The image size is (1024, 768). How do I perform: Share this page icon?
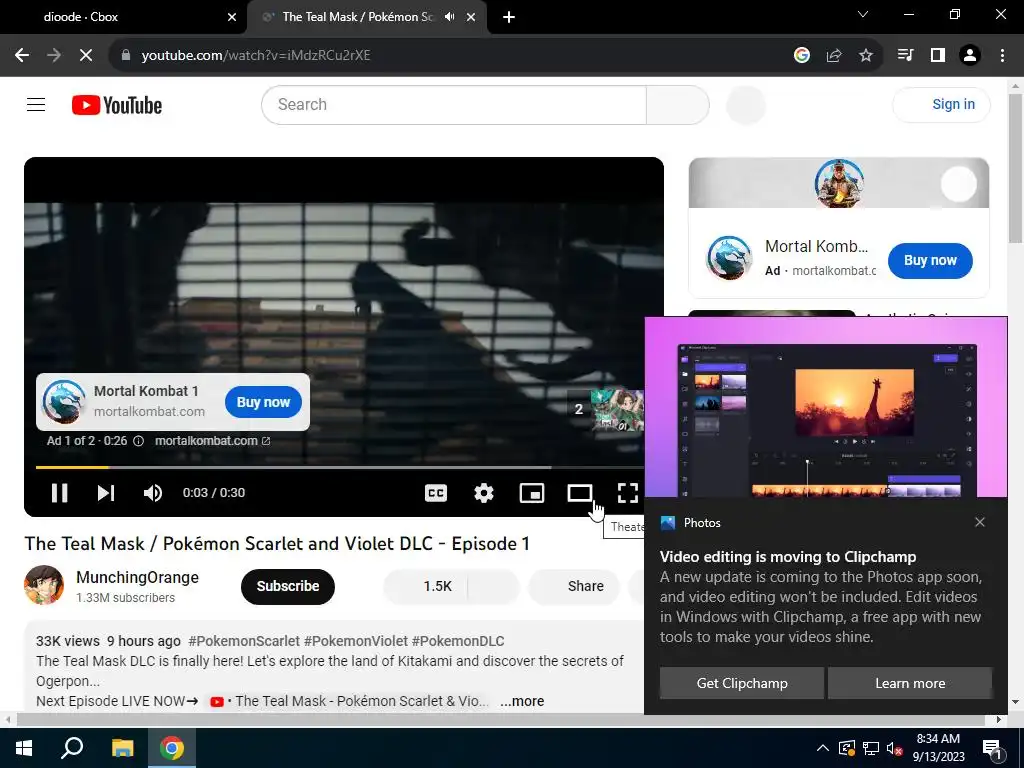[834, 56]
